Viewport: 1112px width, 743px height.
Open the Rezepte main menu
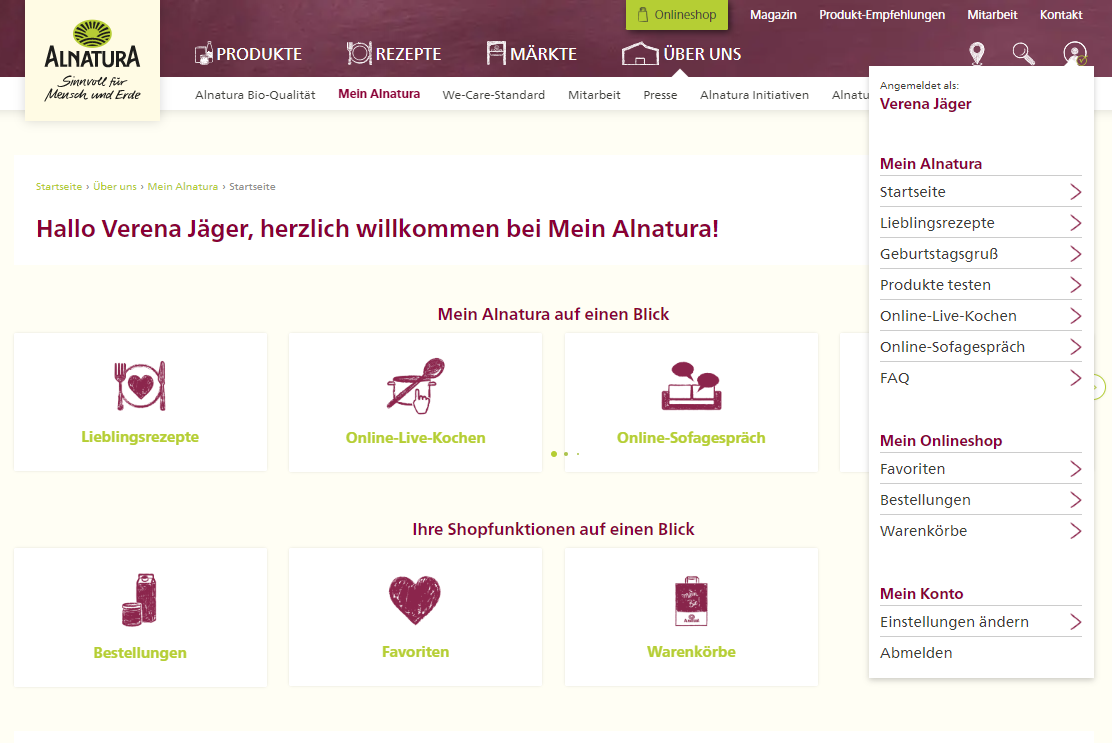tap(394, 54)
